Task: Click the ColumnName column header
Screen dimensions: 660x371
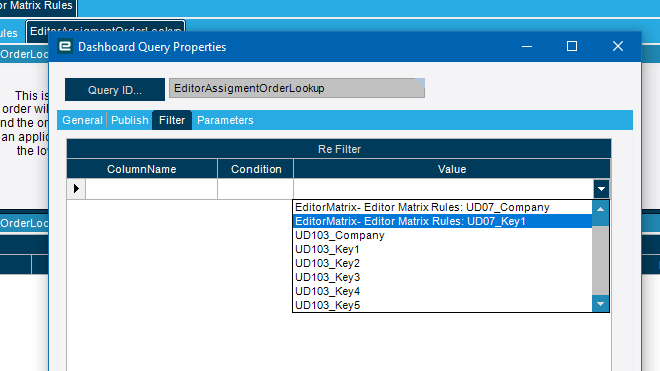Action: click(x=142, y=169)
